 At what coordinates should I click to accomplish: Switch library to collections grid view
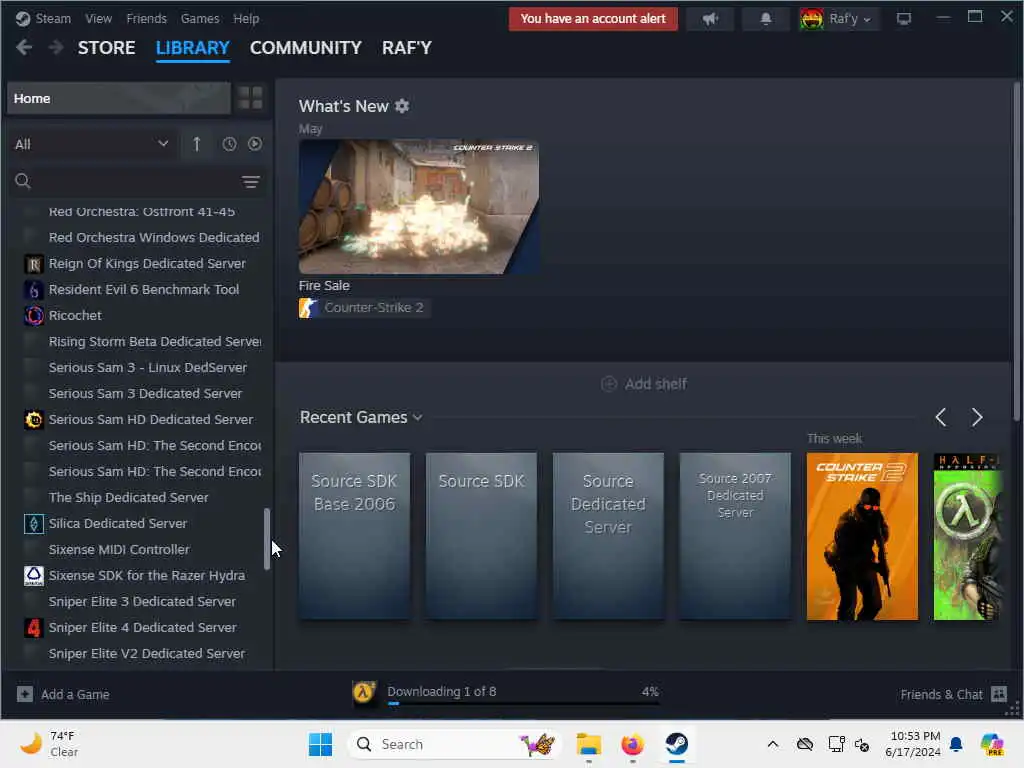pos(250,98)
